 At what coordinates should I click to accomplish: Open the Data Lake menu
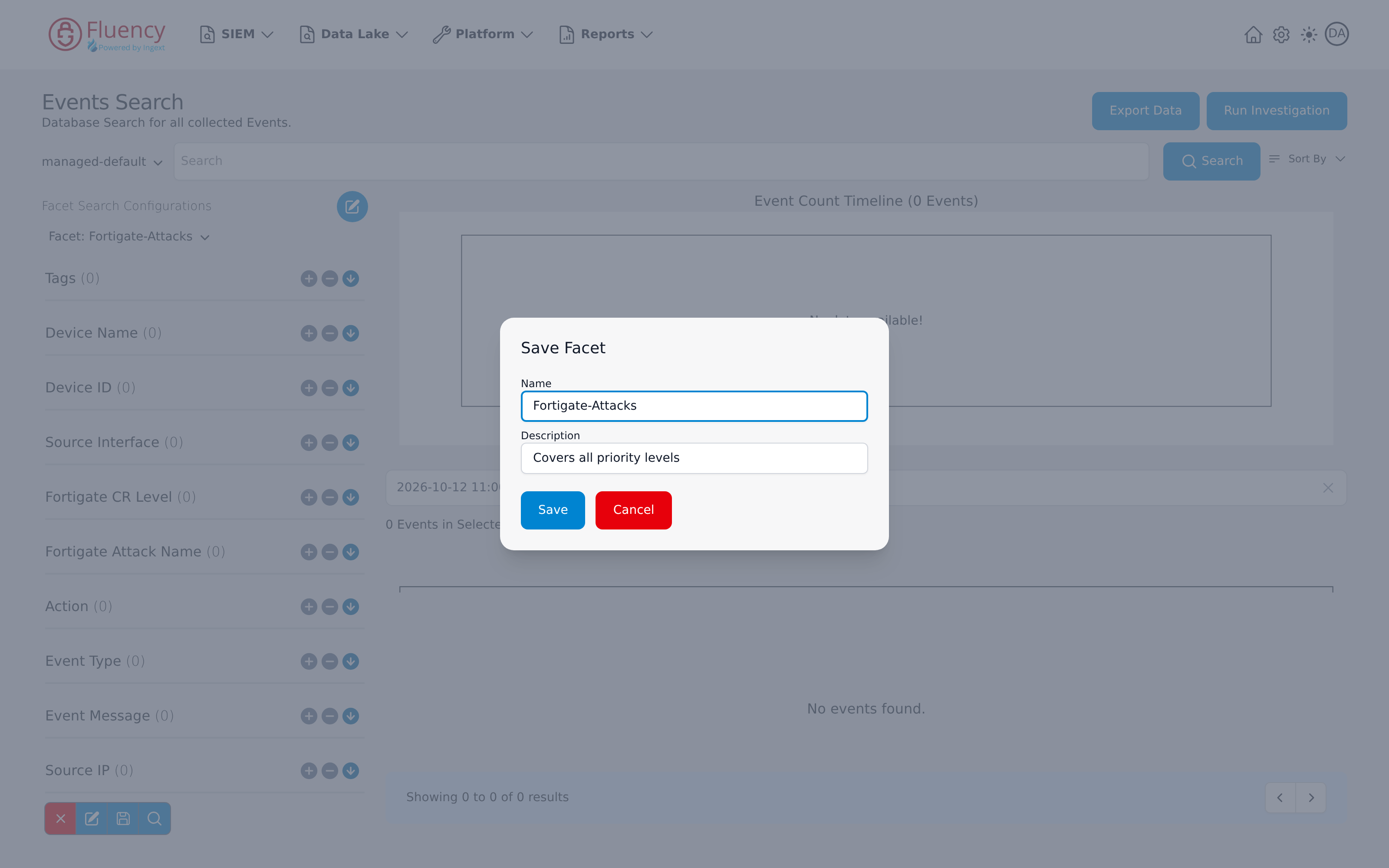354,34
